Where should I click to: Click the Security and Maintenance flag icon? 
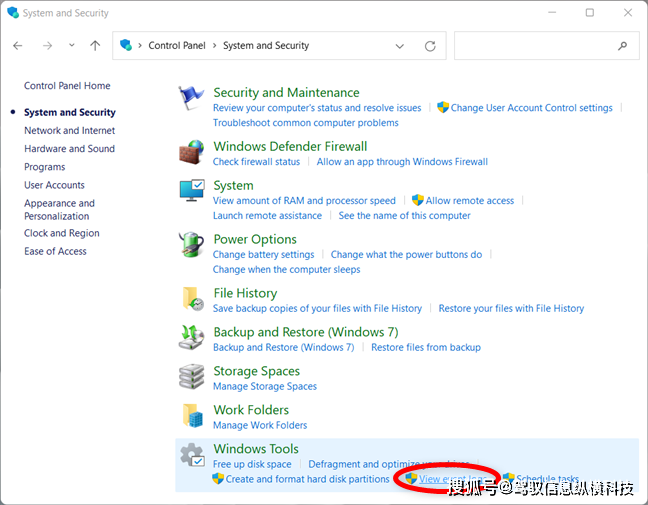(x=191, y=98)
